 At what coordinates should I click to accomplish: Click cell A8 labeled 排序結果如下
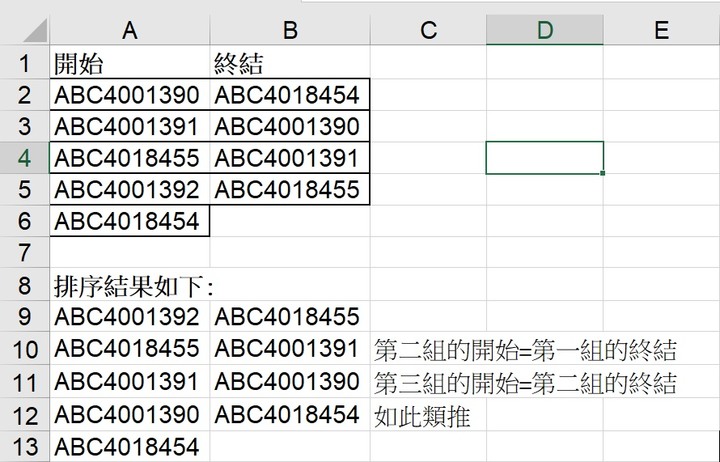pos(130,286)
